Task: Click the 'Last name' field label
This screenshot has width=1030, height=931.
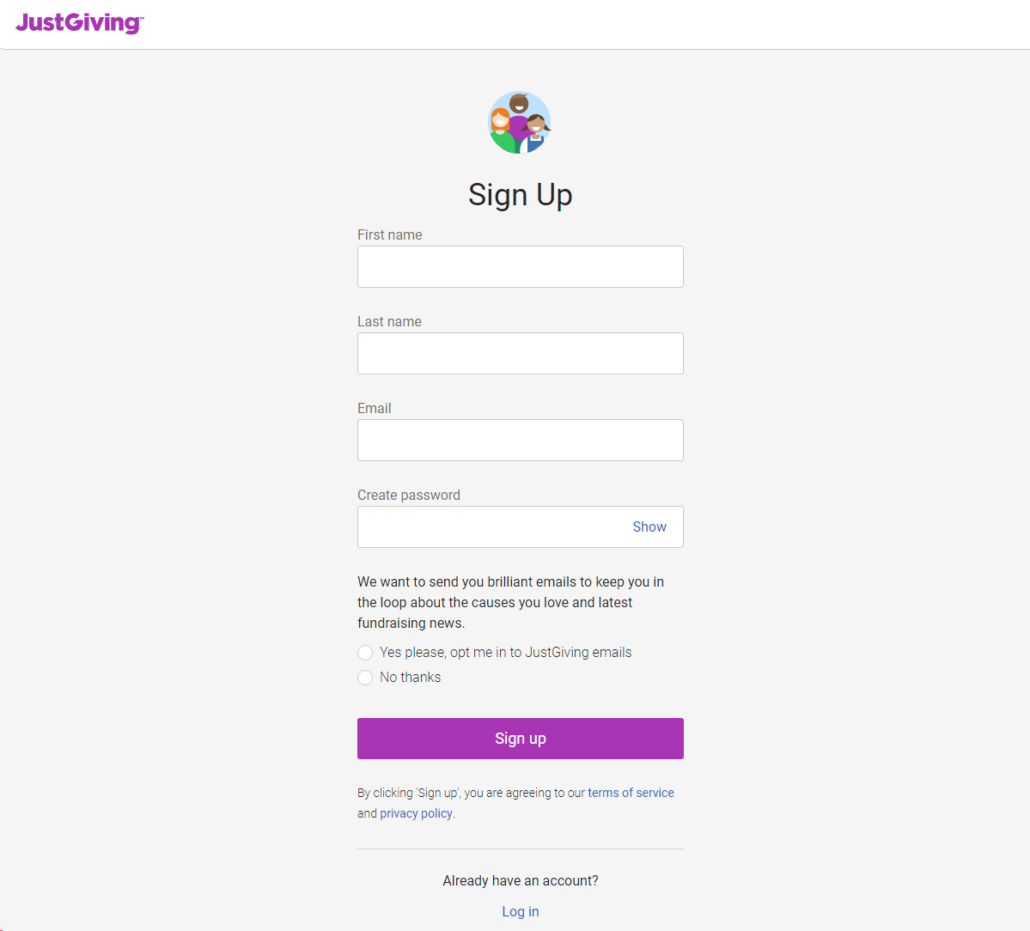Action: [390, 322]
